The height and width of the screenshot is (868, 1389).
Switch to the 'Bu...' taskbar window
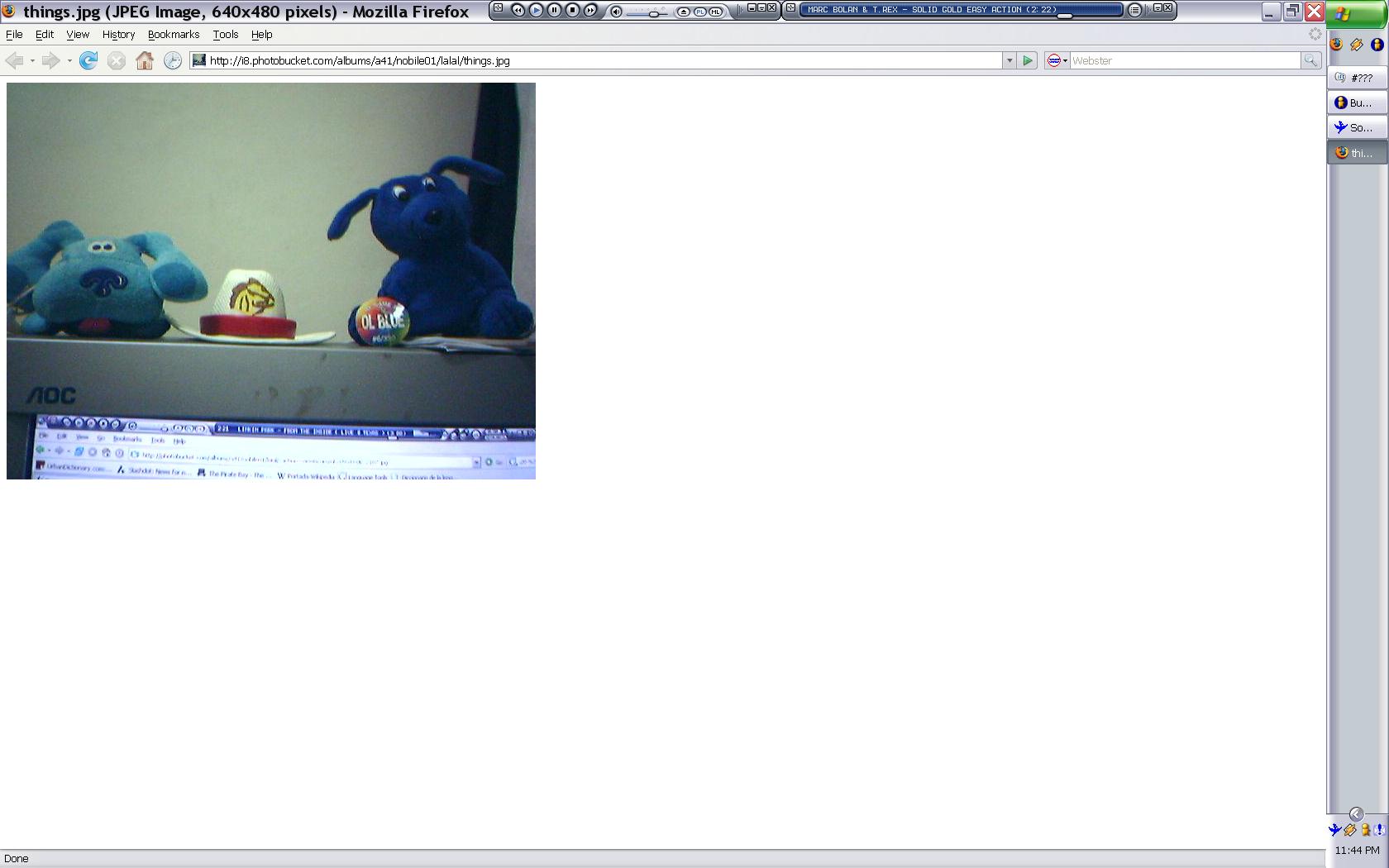click(x=1357, y=103)
